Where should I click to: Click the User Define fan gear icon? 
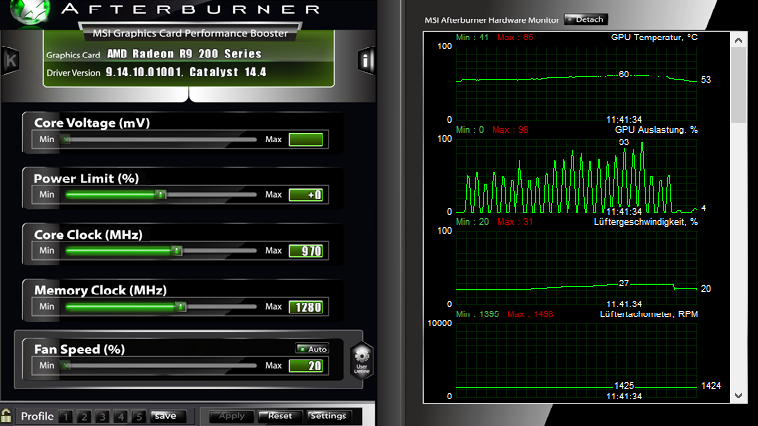pyautogui.click(x=362, y=360)
